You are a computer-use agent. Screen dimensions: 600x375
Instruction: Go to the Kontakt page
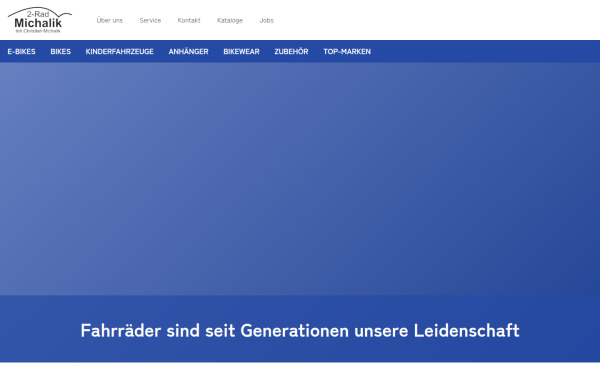(x=189, y=20)
